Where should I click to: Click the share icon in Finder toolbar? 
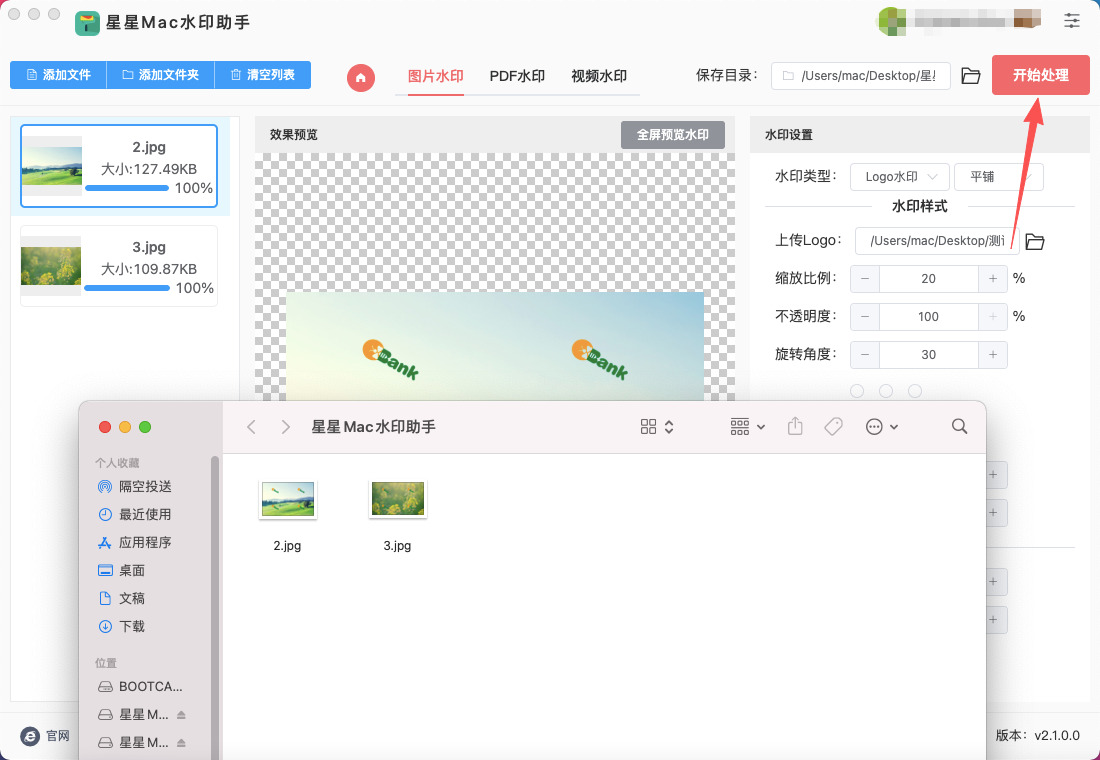click(795, 427)
